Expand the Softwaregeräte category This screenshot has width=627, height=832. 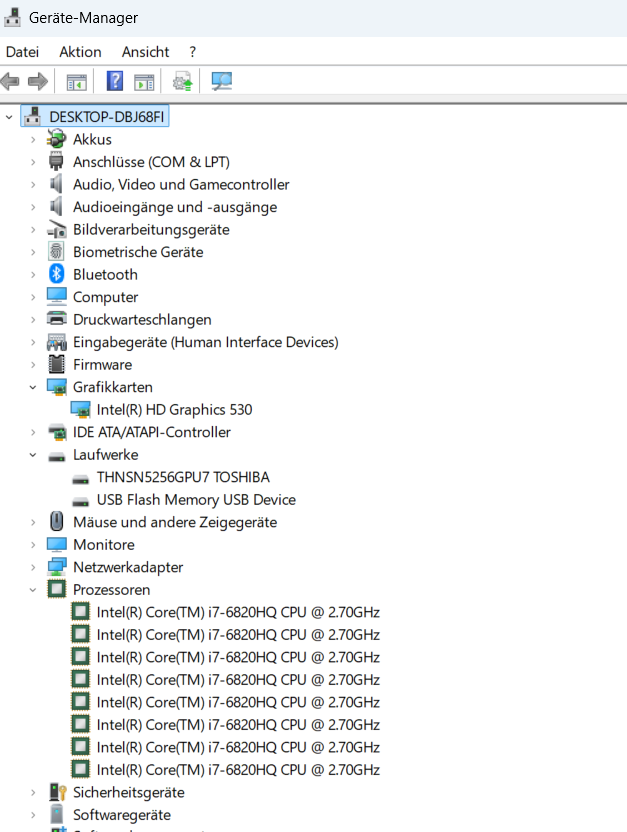(33, 814)
